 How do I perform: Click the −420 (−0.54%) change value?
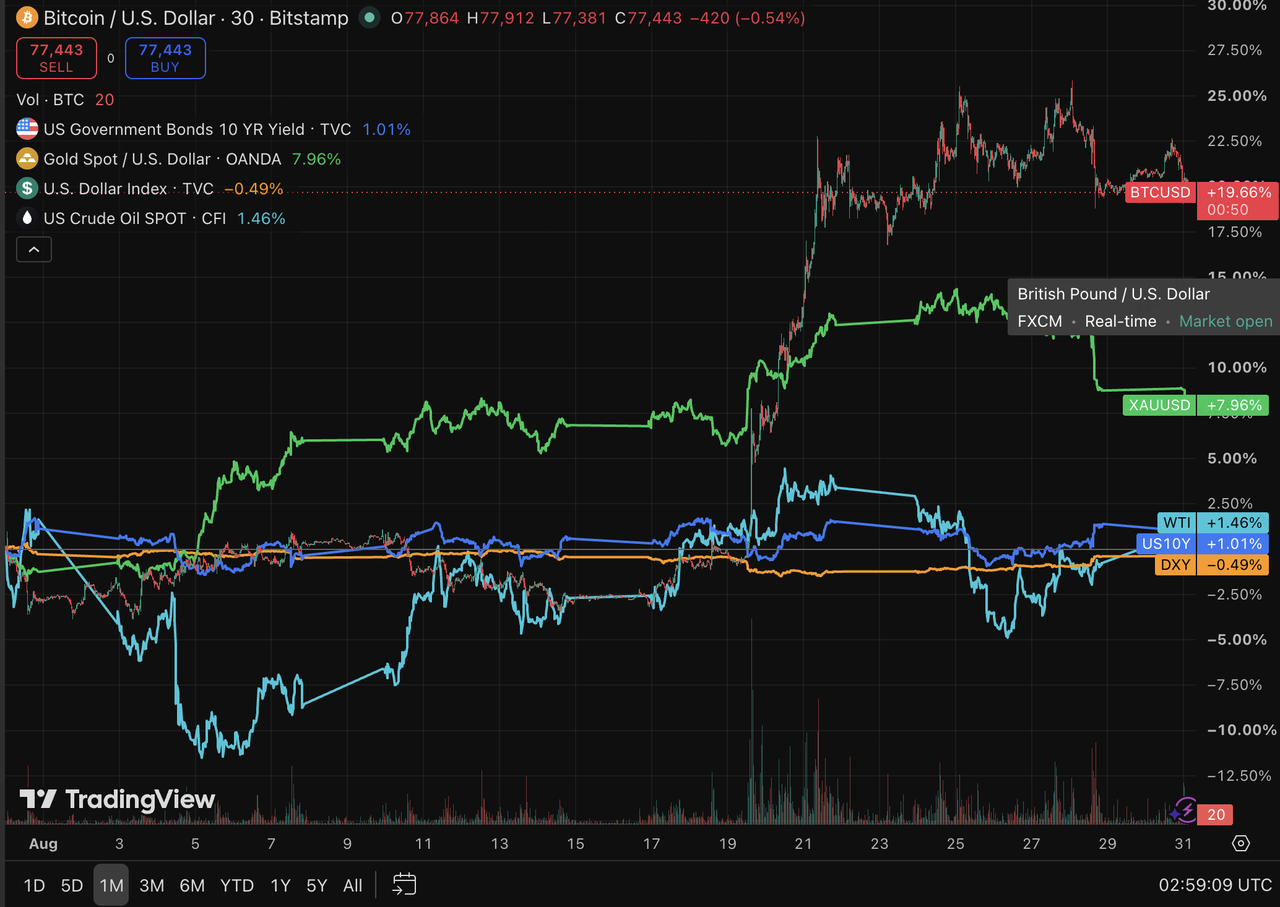click(x=747, y=18)
